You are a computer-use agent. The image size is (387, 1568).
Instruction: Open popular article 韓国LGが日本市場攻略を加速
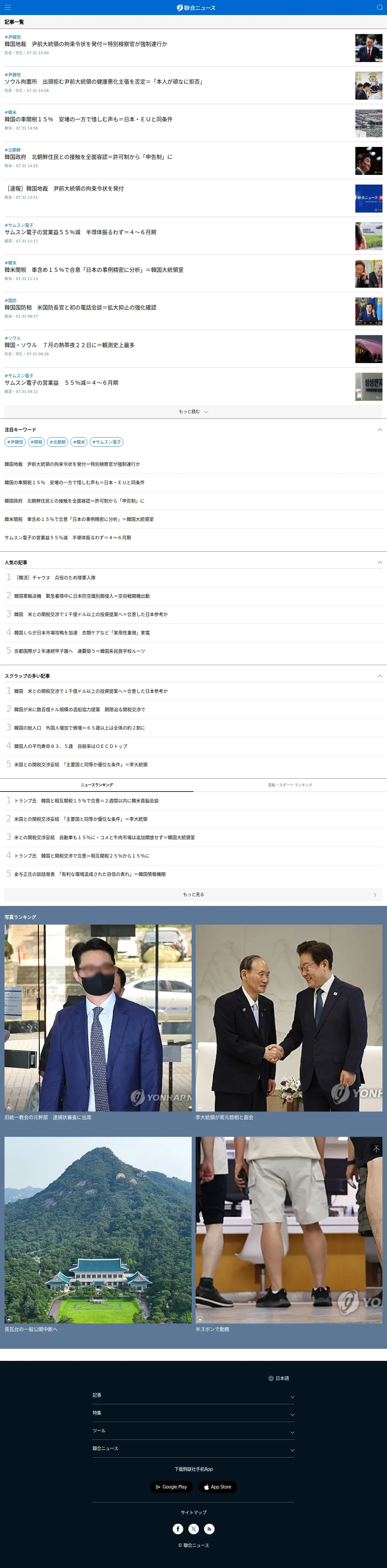pos(82,633)
